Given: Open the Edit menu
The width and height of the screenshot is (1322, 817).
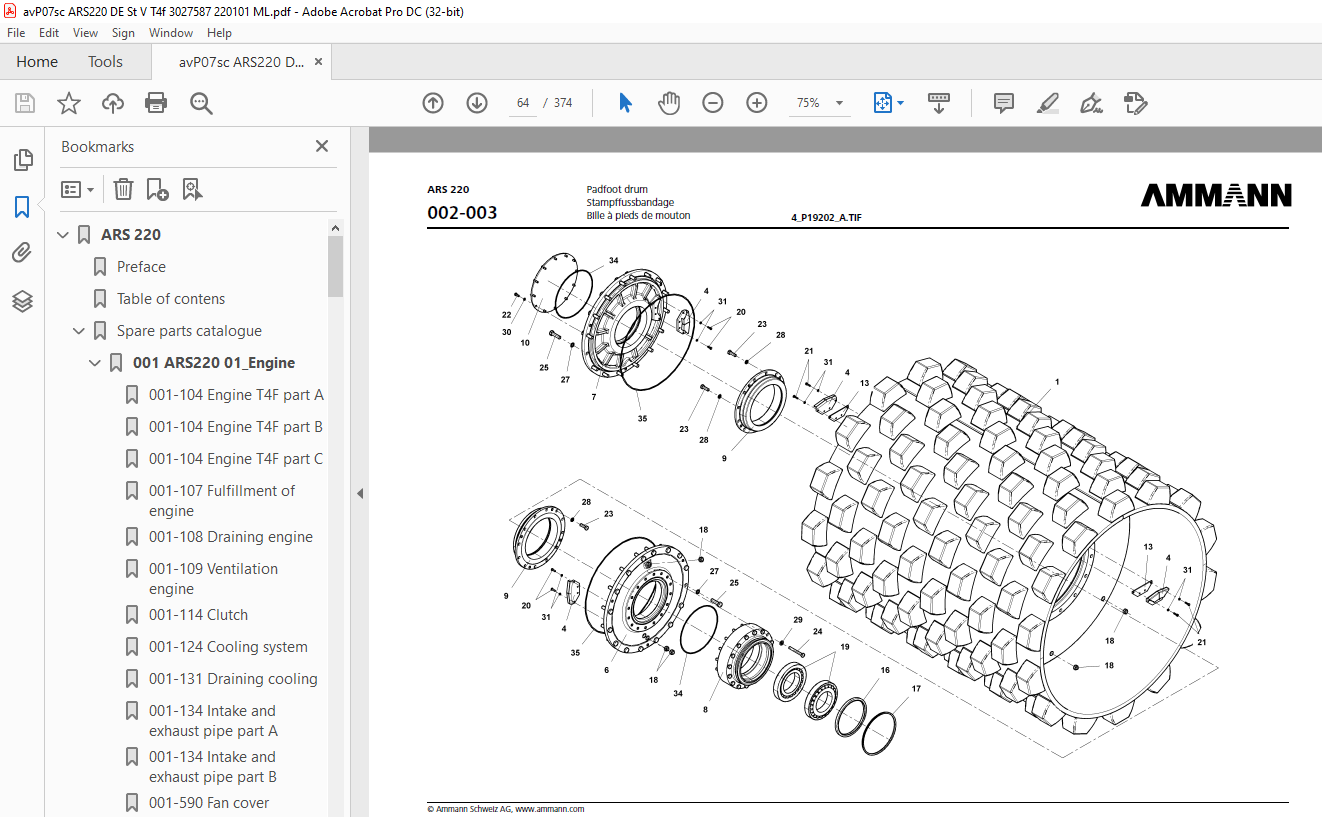Looking at the screenshot, I should (49, 33).
